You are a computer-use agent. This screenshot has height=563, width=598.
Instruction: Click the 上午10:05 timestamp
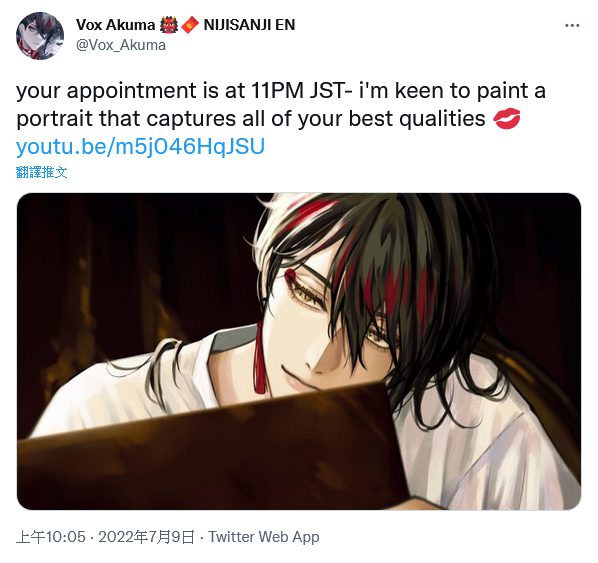tap(51, 537)
